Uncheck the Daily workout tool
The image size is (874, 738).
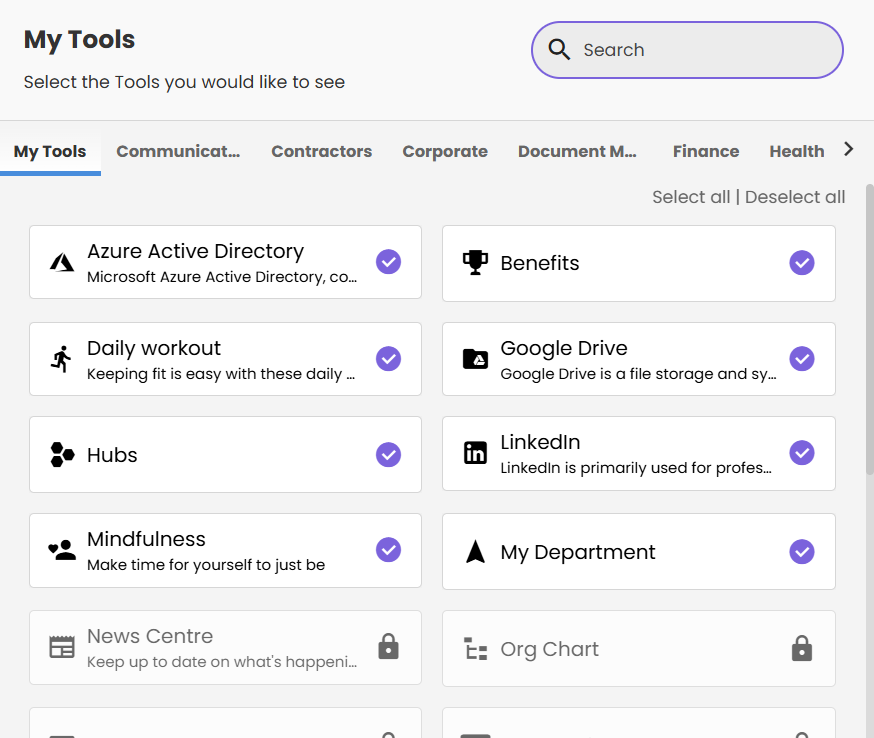pos(389,359)
